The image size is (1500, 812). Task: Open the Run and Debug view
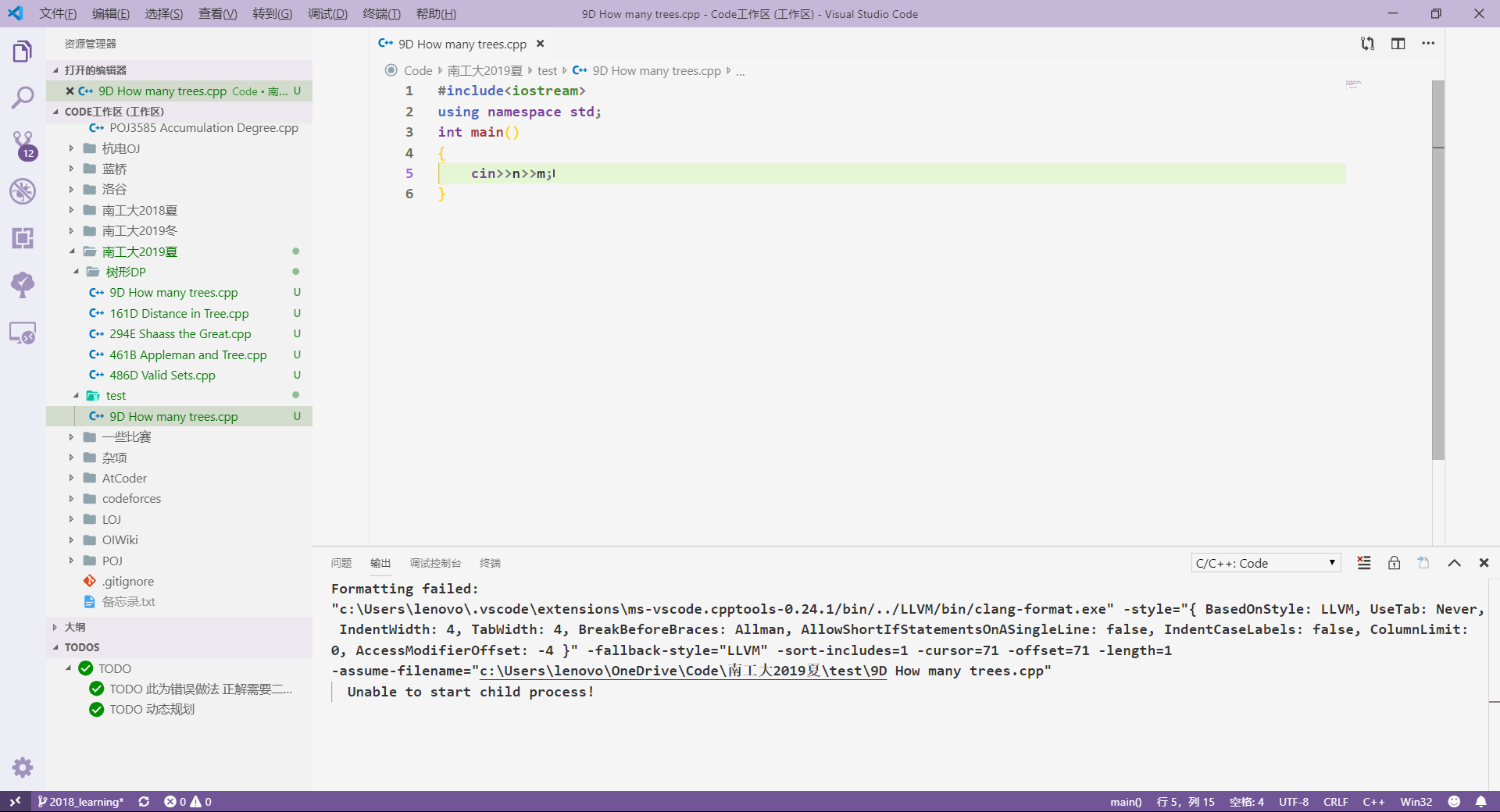(x=21, y=191)
